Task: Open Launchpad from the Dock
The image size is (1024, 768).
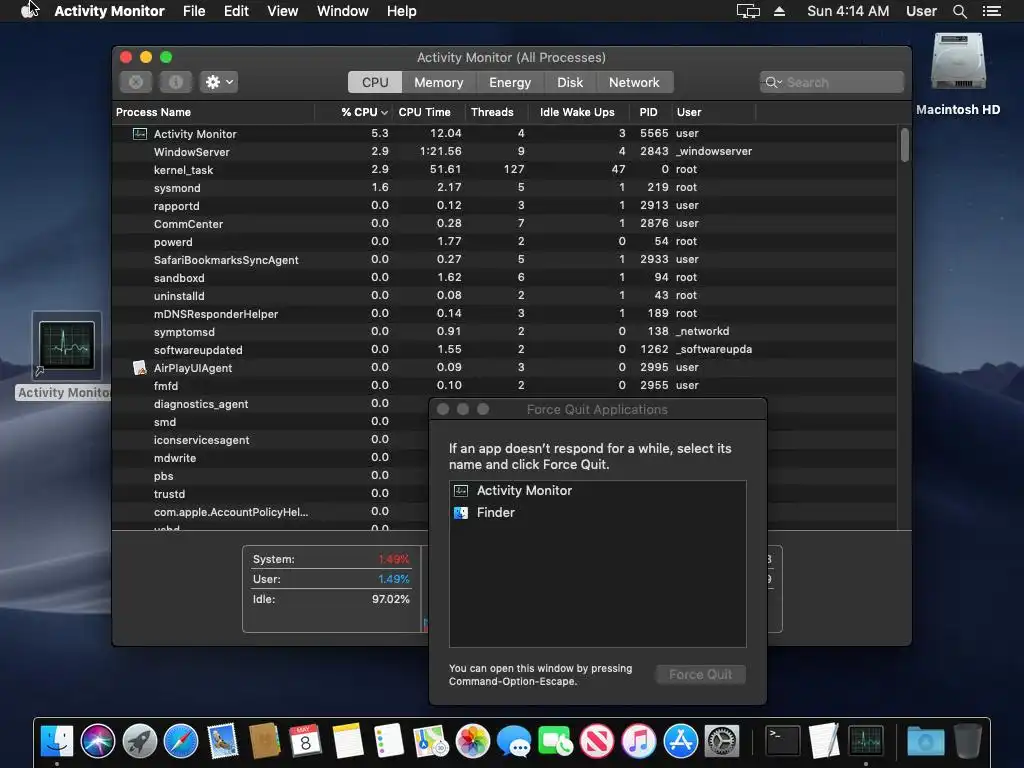Action: pyautogui.click(x=140, y=741)
